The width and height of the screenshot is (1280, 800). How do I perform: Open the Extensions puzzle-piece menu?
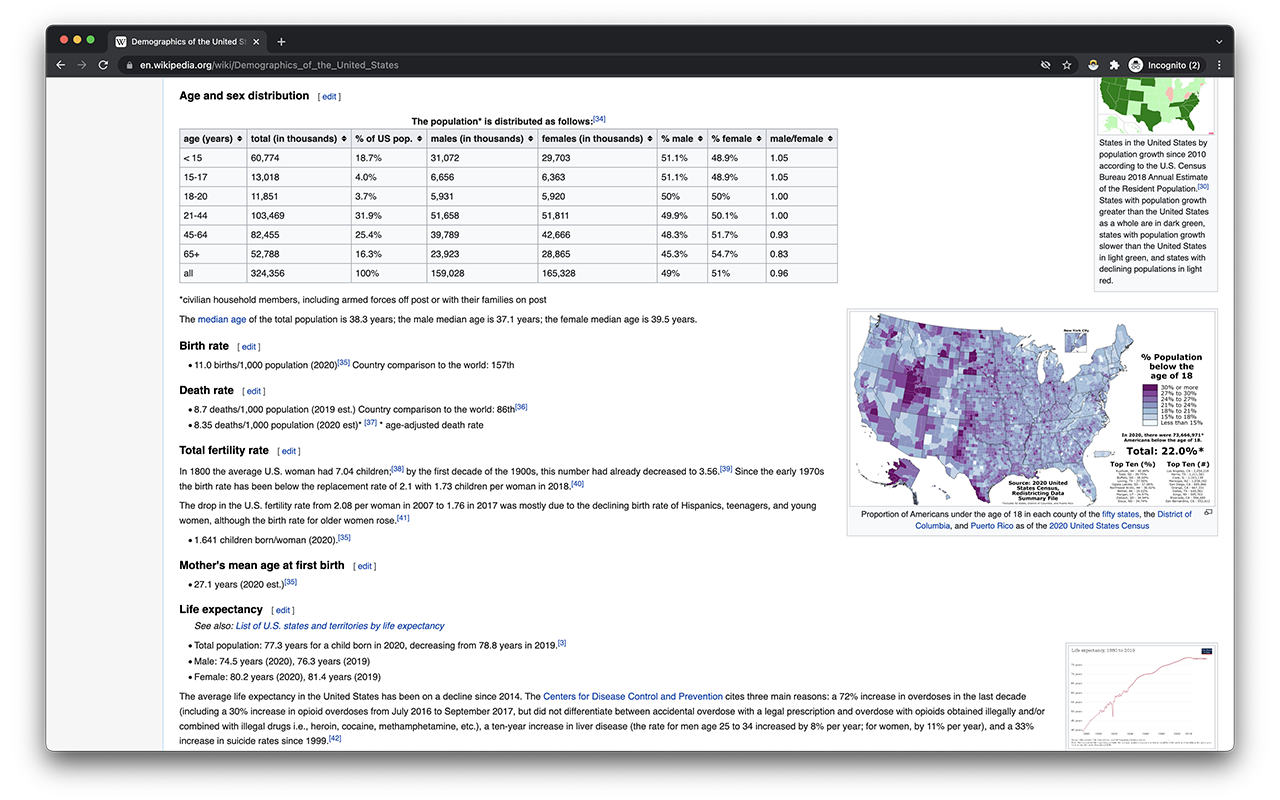[1115, 65]
